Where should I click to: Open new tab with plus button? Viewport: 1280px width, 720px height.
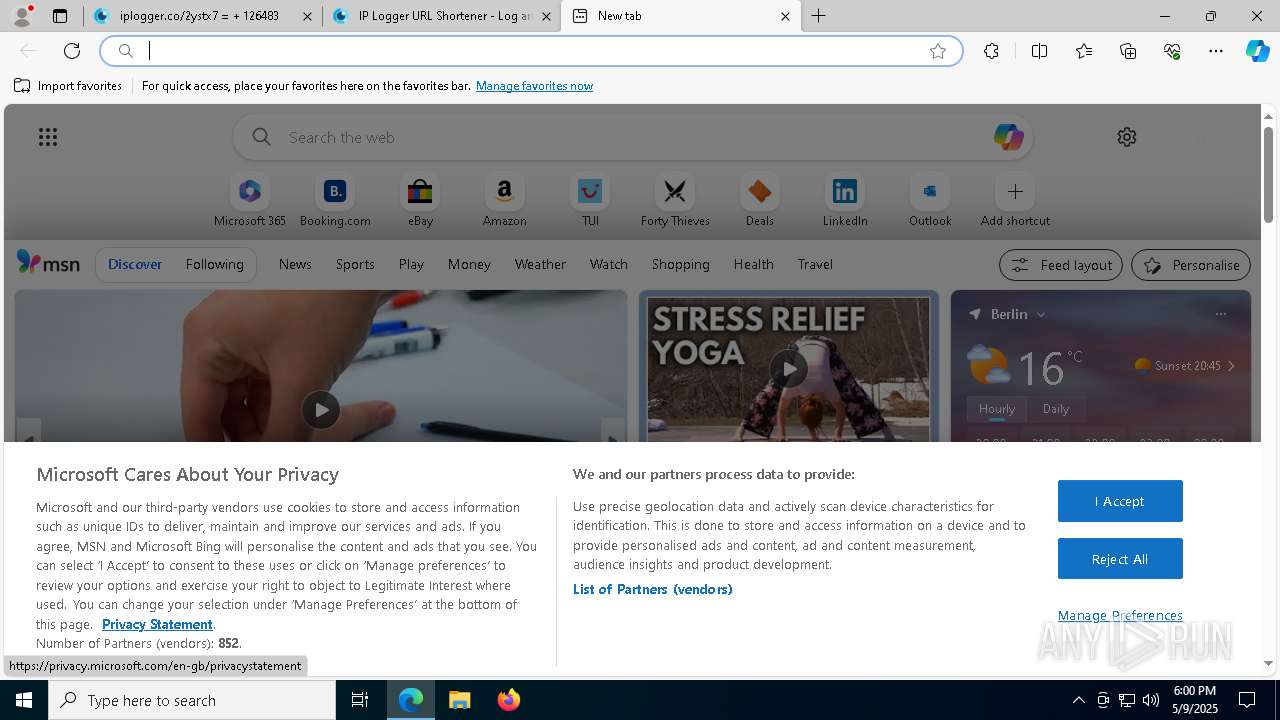coord(819,16)
